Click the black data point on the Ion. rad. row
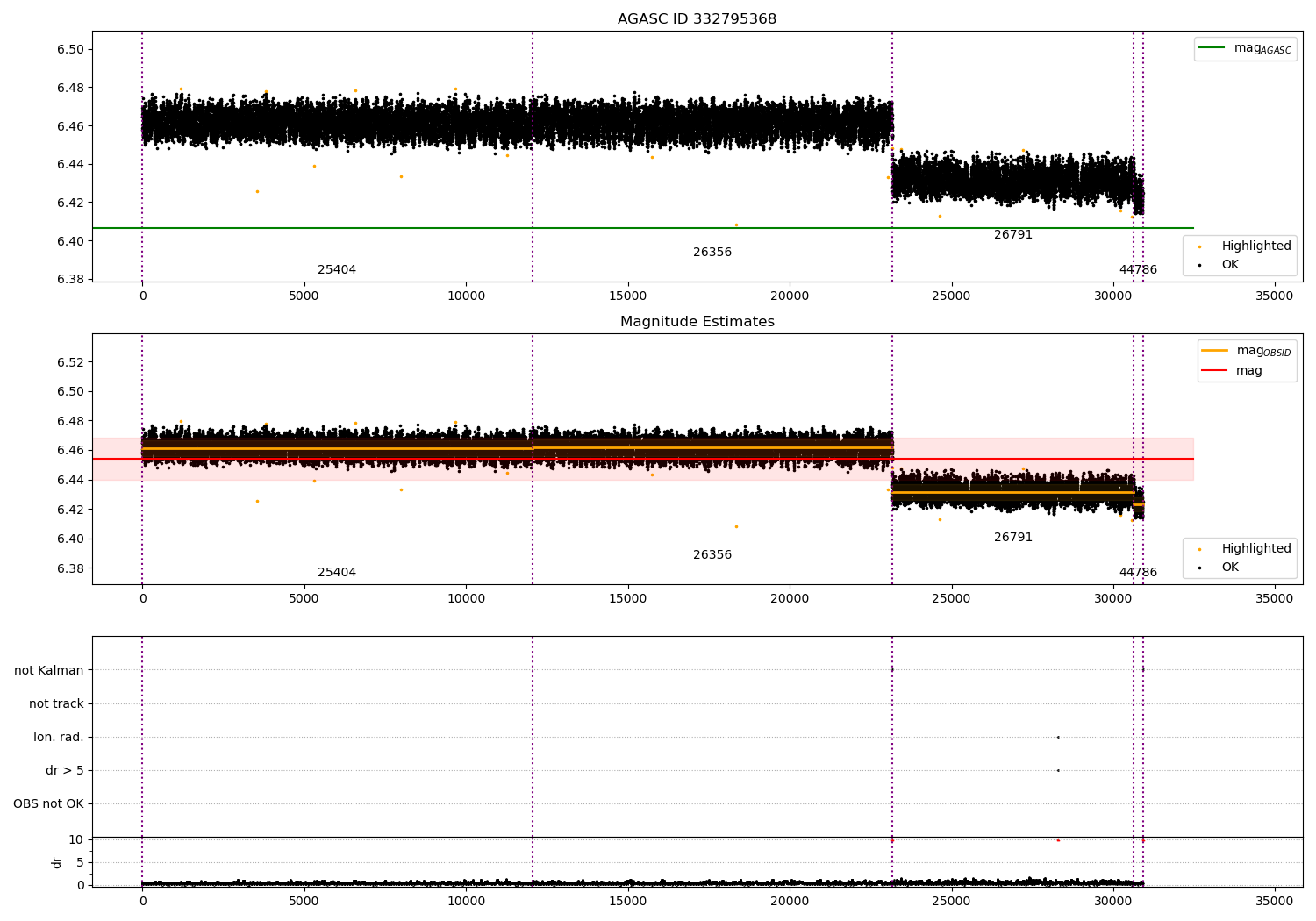 [1058, 737]
